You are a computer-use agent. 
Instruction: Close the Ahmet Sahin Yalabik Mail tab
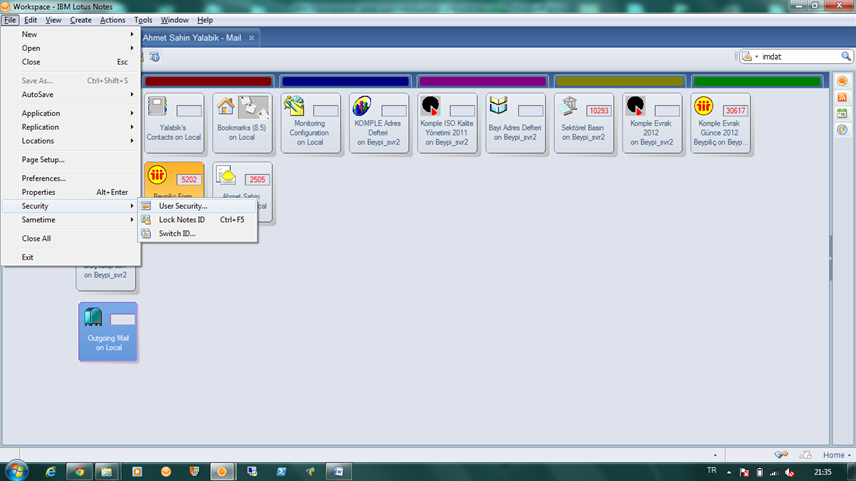click(x=252, y=38)
